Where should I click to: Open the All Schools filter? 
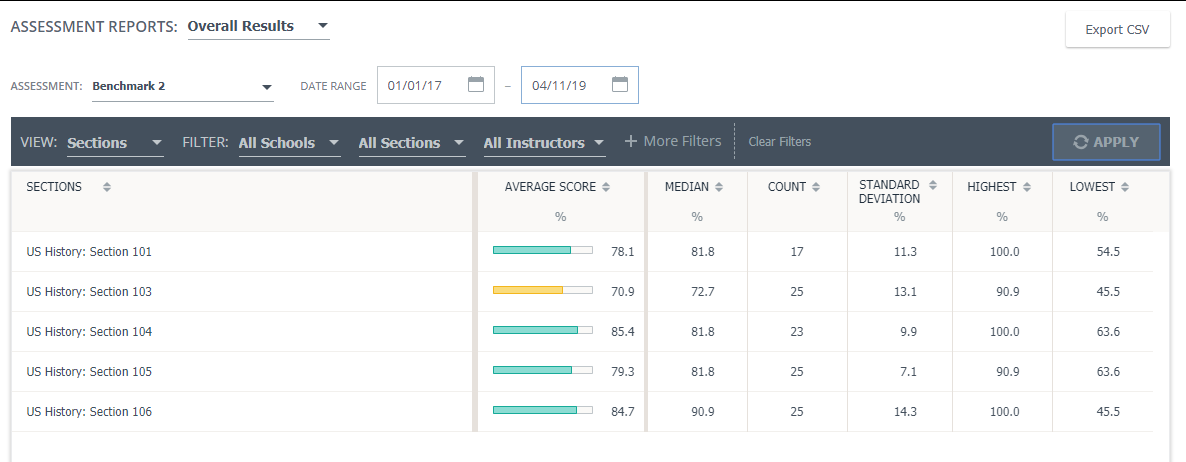(333, 143)
